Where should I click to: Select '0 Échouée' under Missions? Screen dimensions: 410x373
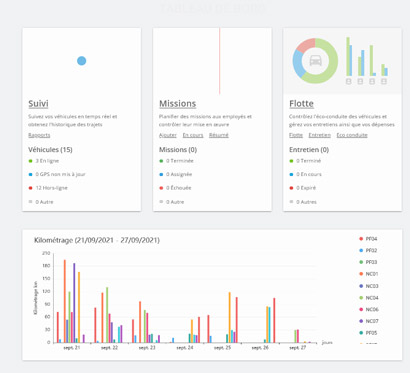coord(175,188)
